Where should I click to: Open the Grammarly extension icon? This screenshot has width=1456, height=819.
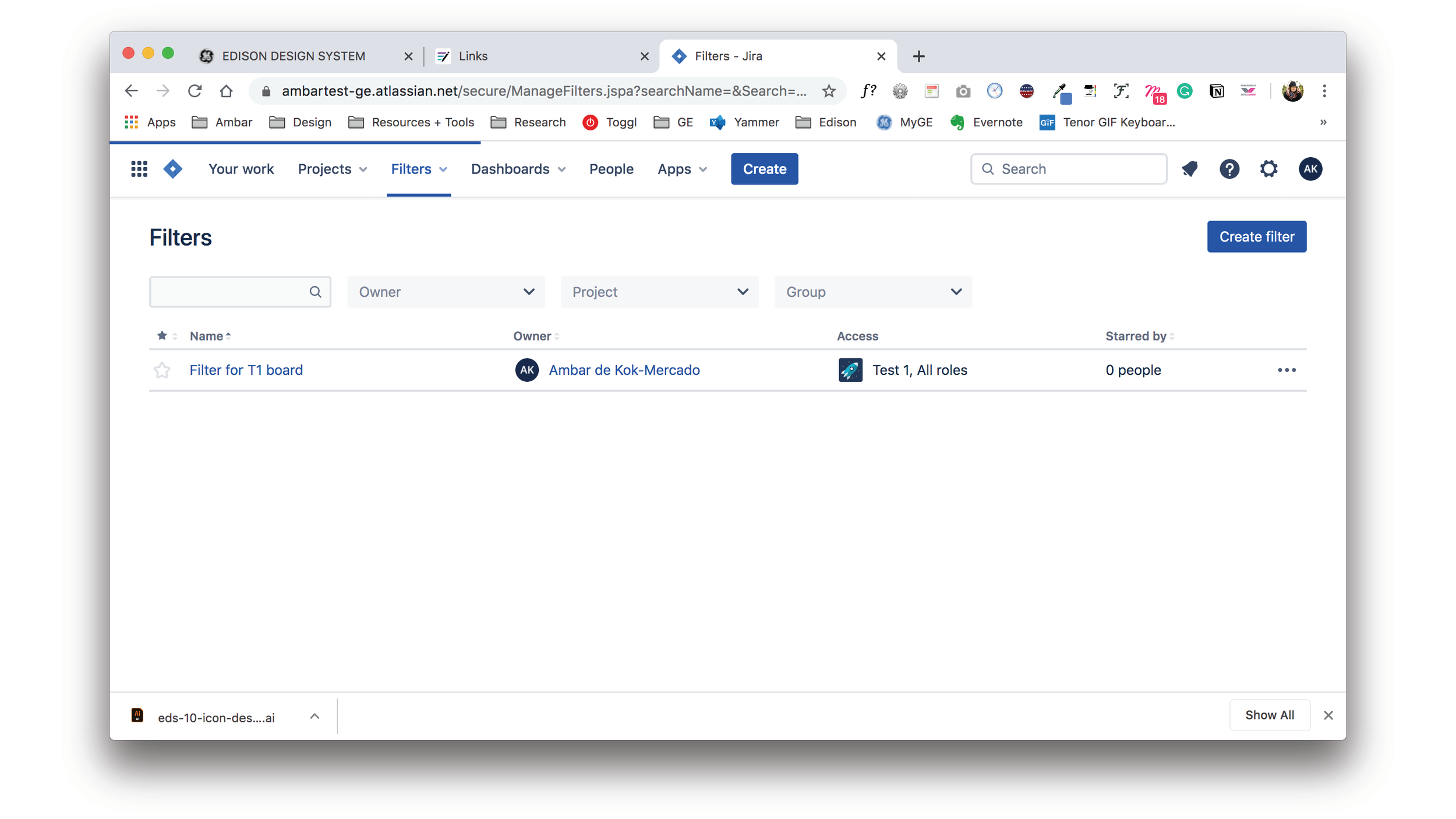[1184, 91]
